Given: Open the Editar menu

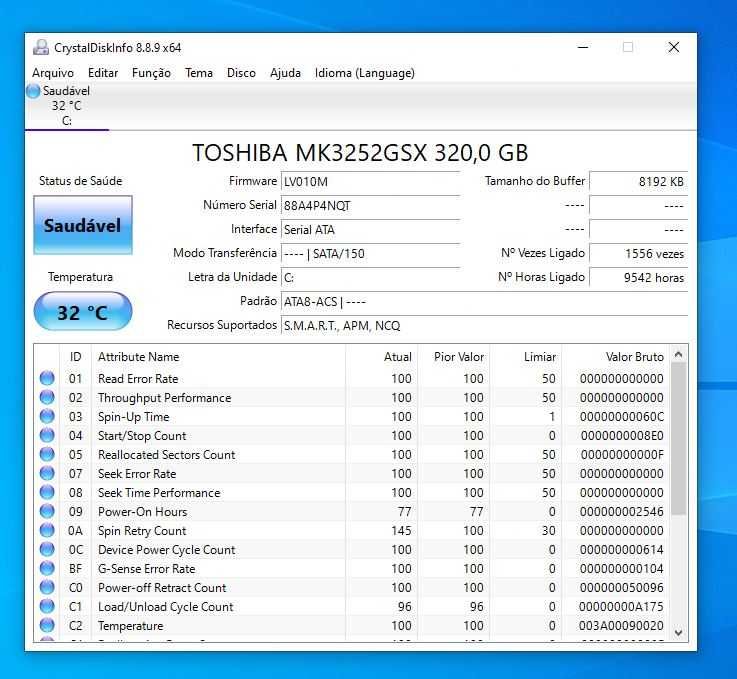Looking at the screenshot, I should 103,73.
